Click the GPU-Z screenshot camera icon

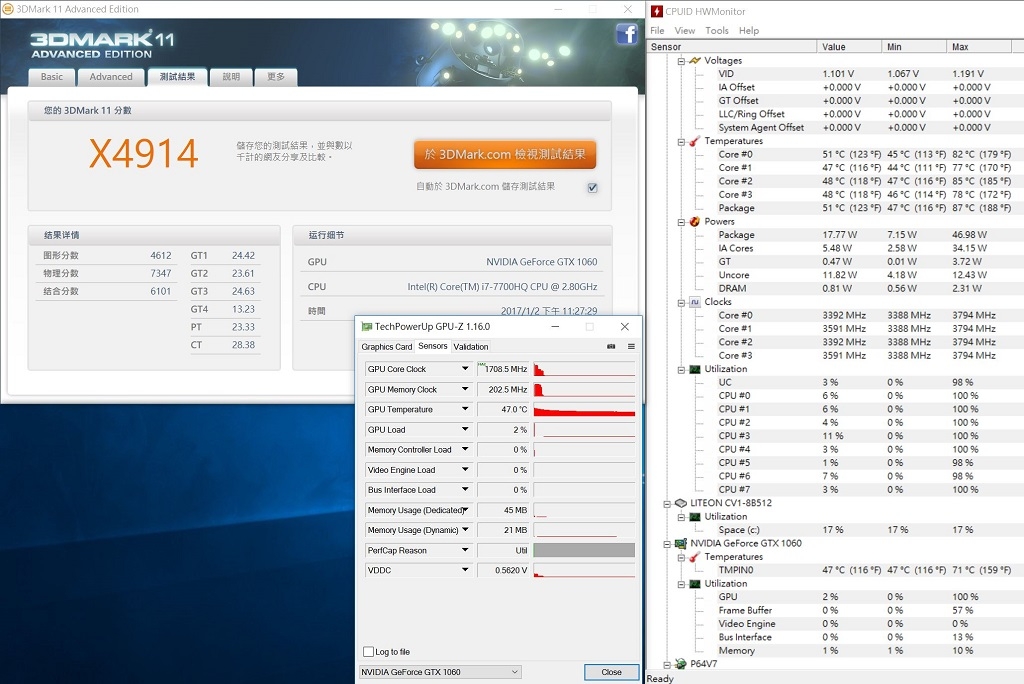pyautogui.click(x=611, y=346)
